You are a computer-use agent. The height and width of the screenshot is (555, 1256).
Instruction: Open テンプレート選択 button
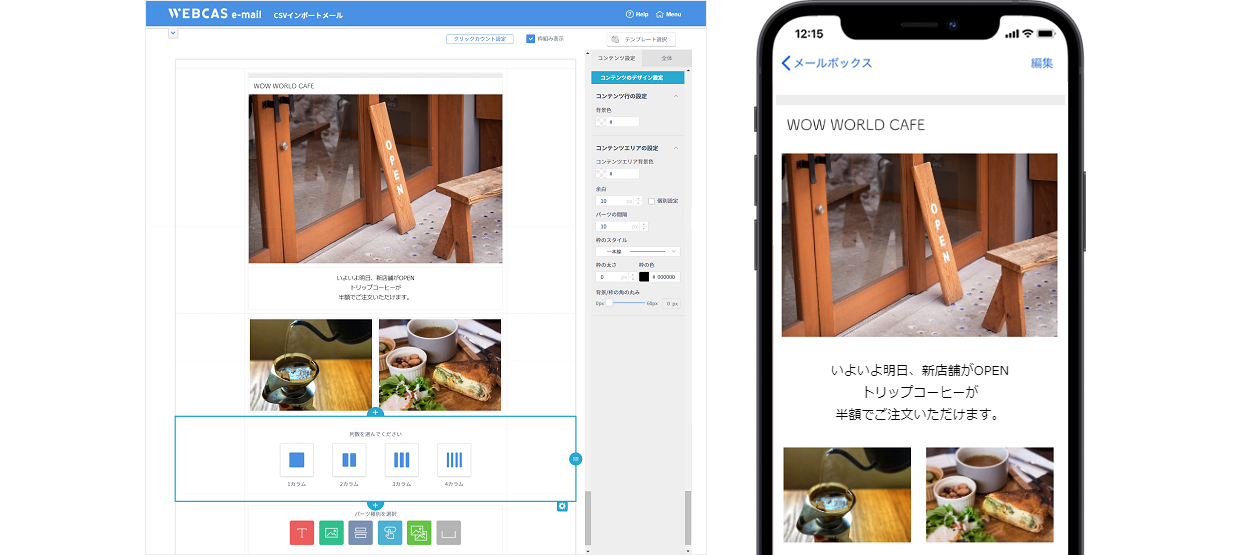coord(641,39)
